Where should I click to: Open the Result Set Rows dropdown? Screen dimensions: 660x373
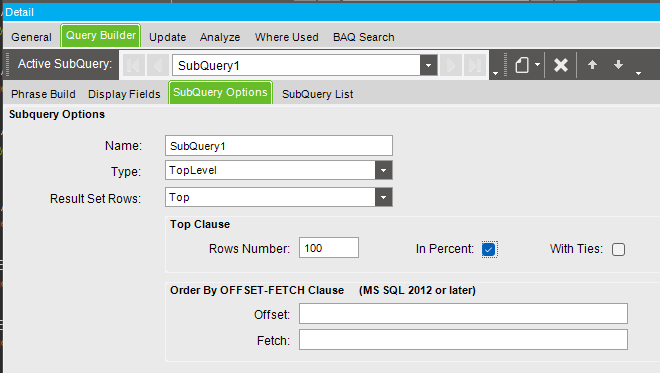pos(383,197)
